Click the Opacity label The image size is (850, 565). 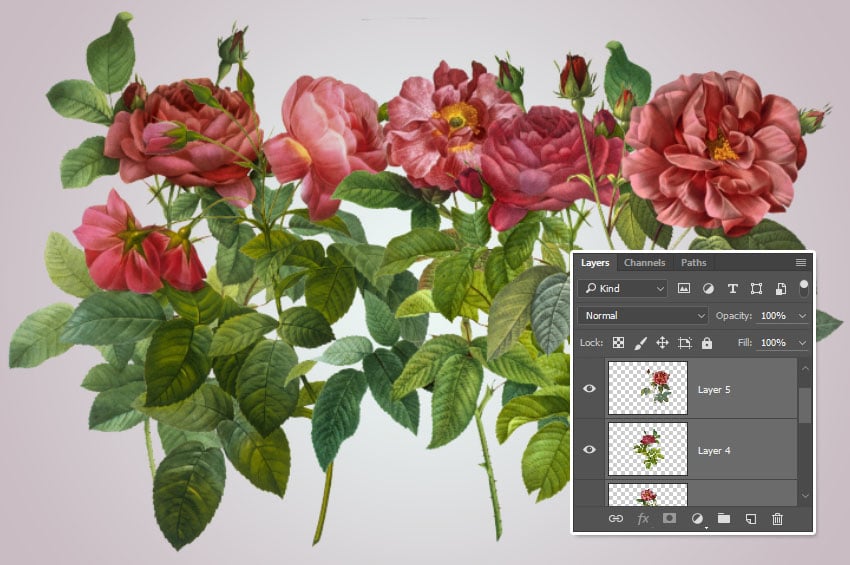pyautogui.click(x=734, y=316)
